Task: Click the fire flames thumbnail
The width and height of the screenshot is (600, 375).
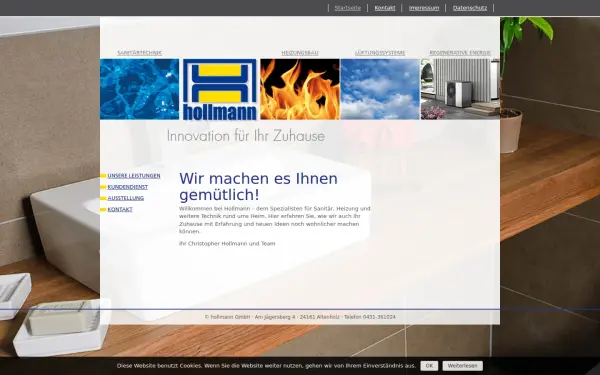Action: pos(300,89)
